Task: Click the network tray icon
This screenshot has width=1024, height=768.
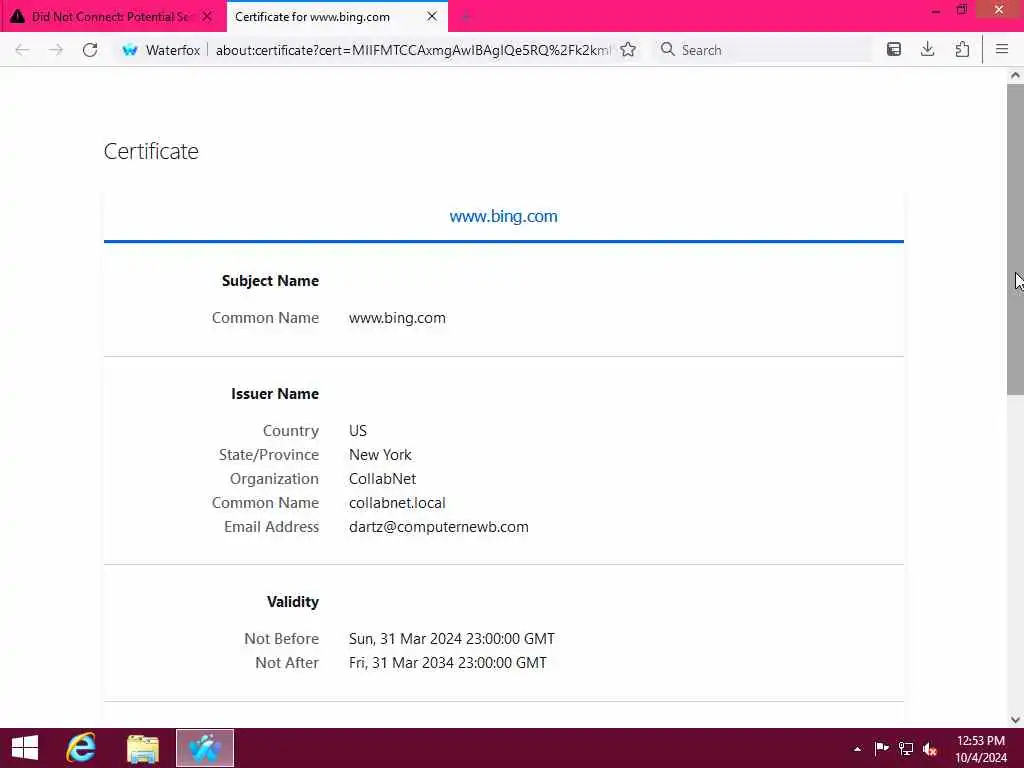Action: tap(906, 748)
